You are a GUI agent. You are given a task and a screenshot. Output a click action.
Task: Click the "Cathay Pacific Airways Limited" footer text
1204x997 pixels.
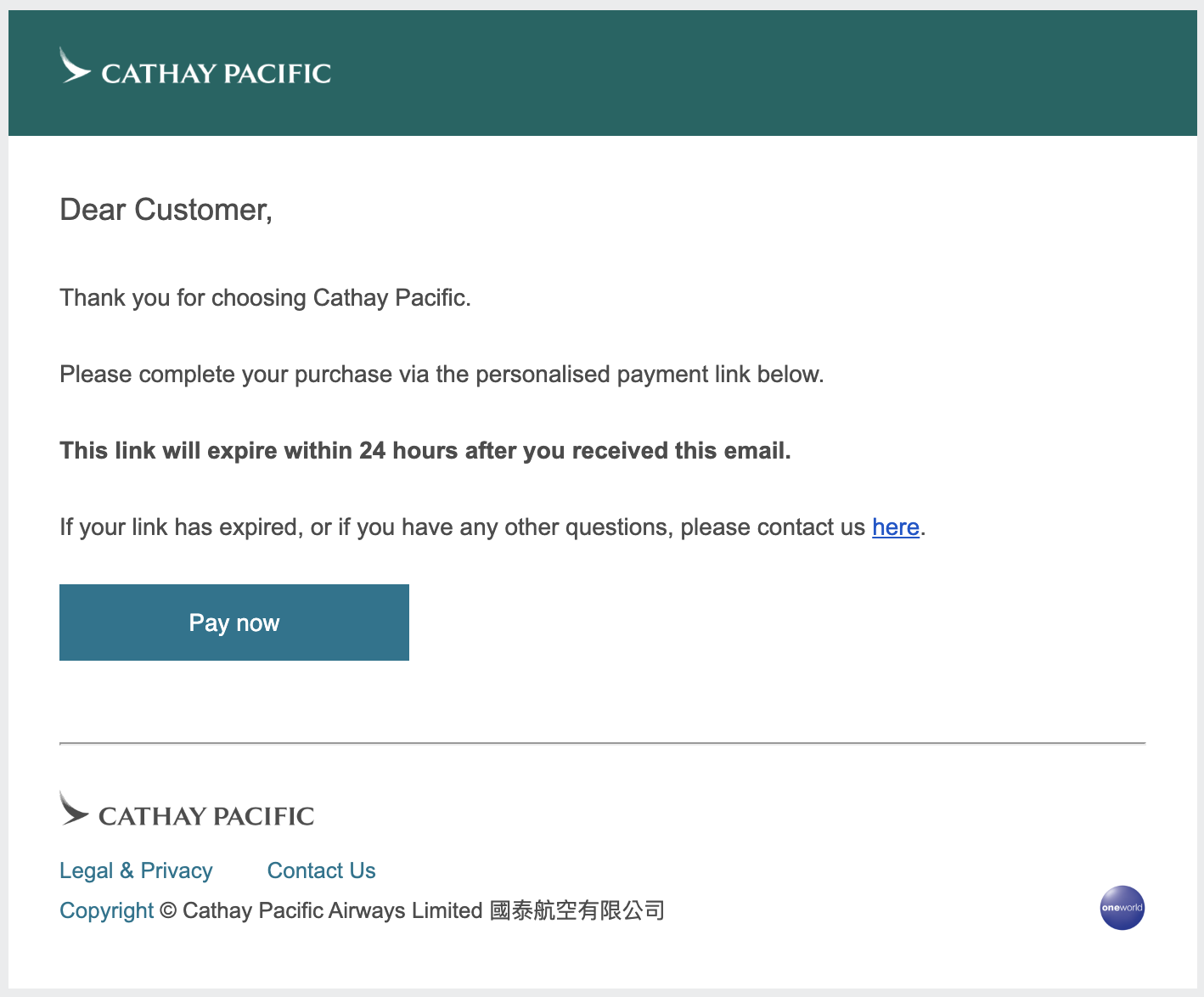pos(333,910)
